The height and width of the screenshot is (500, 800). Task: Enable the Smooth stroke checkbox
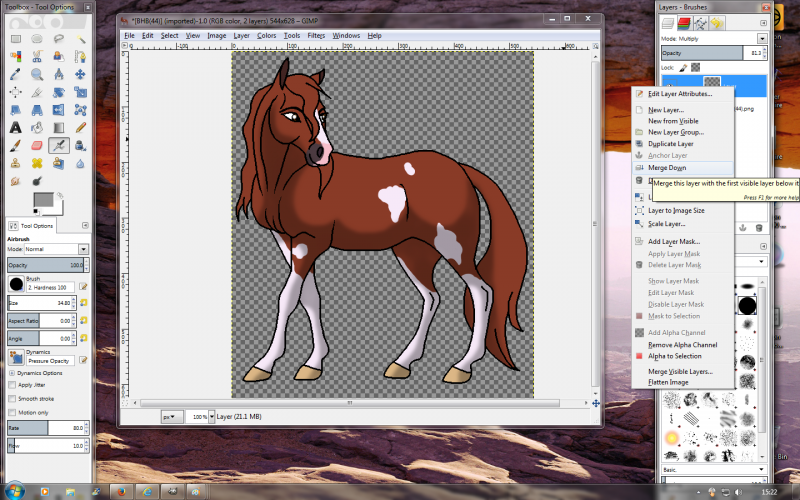point(12,398)
